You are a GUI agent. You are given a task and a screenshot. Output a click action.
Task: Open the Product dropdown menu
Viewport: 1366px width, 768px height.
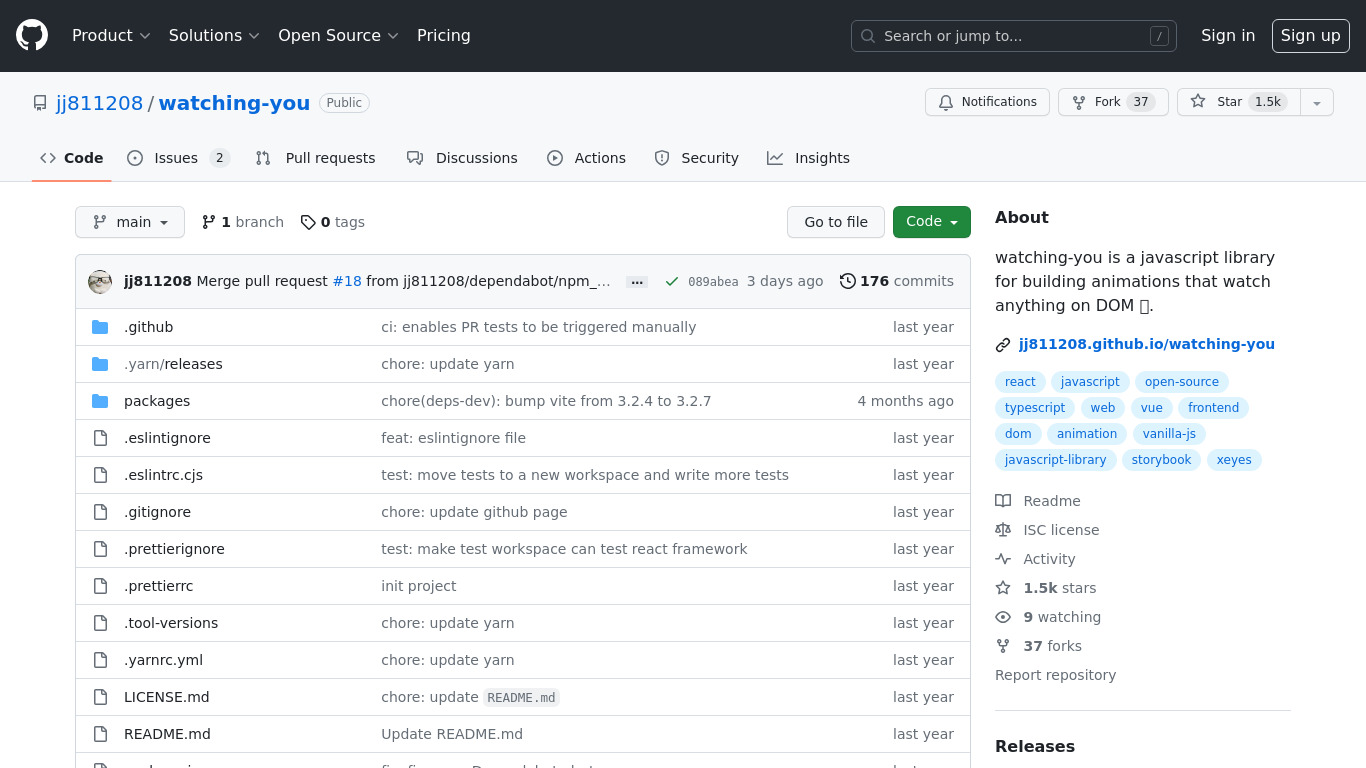pyautogui.click(x=111, y=35)
